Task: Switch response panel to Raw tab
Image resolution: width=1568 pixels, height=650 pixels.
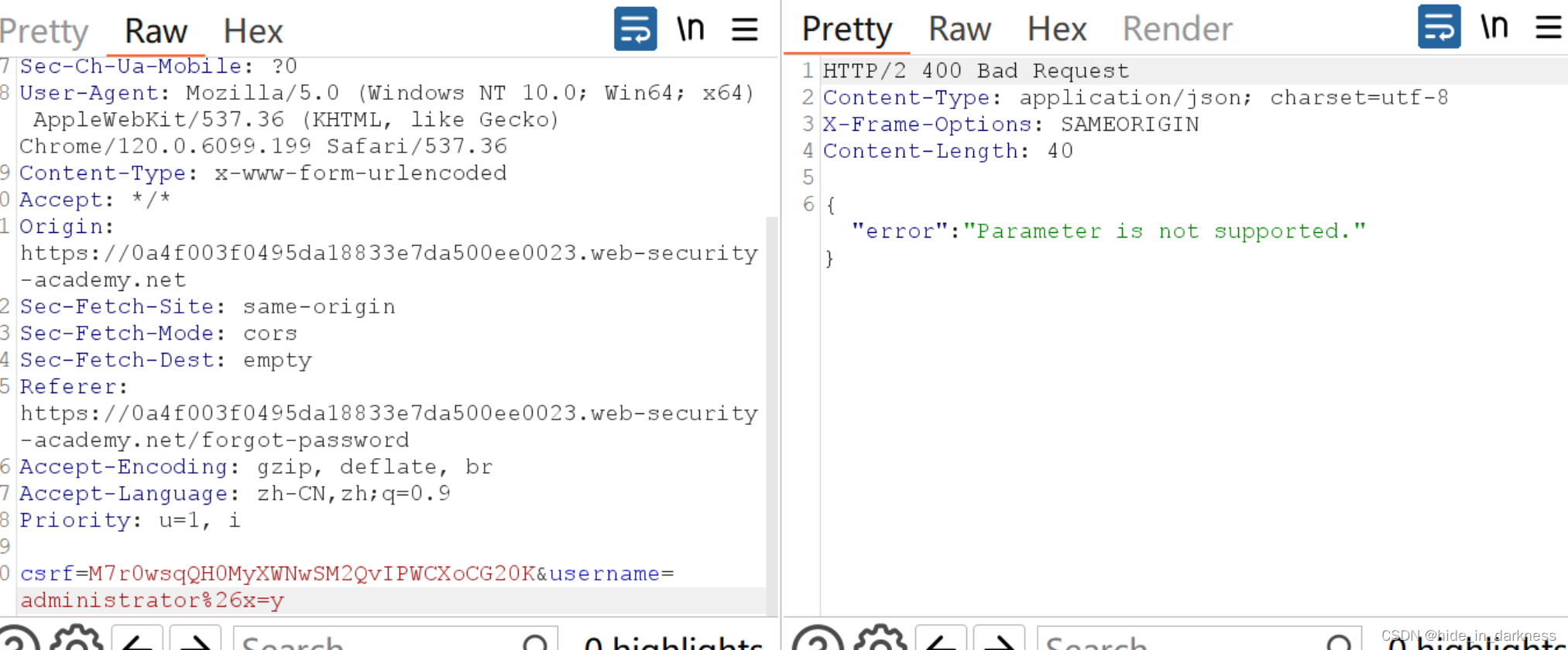Action: tap(959, 29)
